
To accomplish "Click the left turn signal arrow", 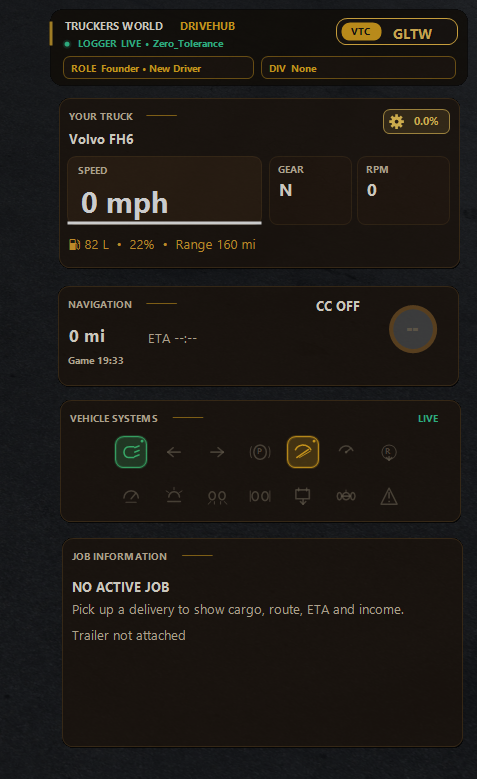I will pos(174,452).
